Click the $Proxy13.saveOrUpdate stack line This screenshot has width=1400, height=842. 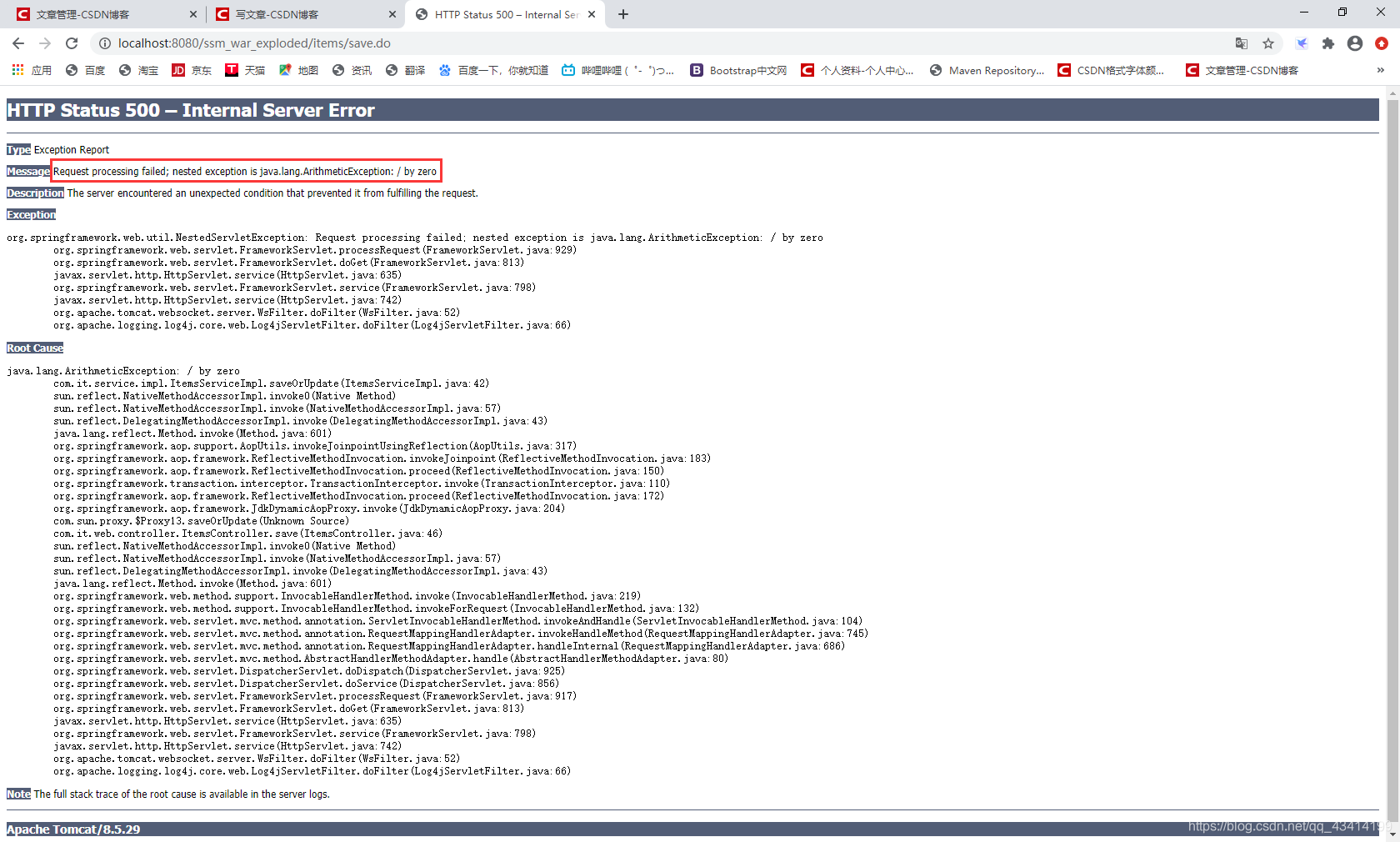[x=202, y=521]
